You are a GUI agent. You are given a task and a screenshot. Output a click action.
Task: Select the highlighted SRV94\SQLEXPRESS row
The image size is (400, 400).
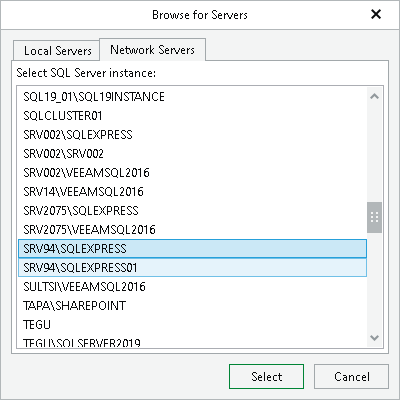point(192,249)
